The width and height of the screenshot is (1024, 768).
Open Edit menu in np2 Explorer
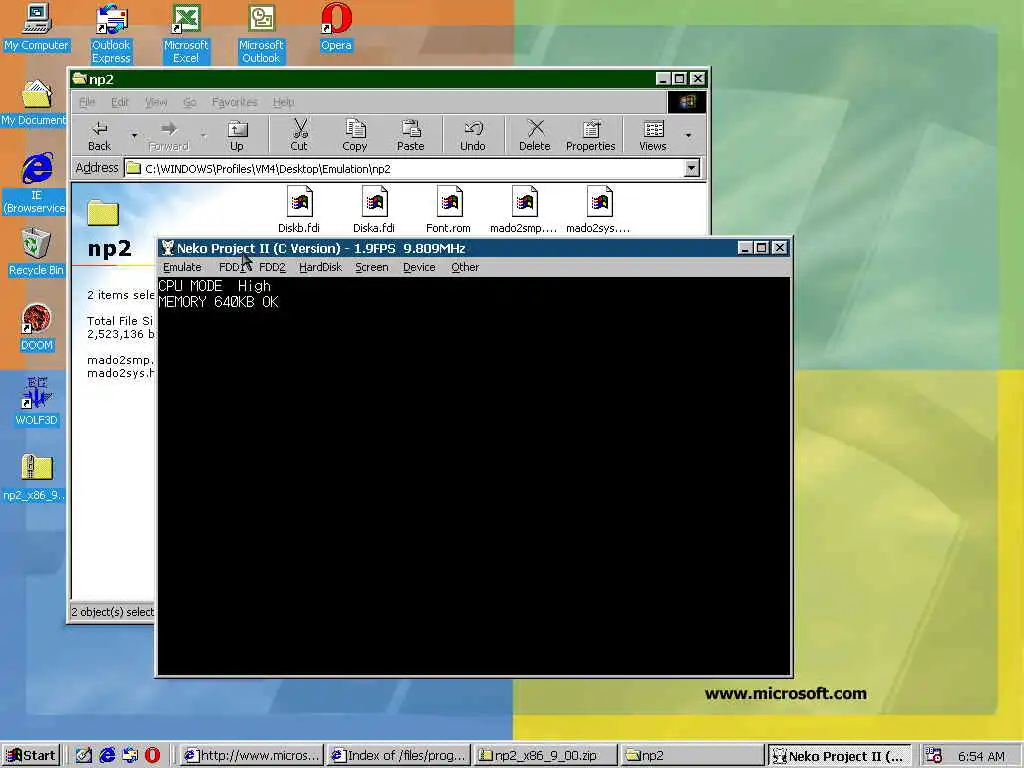pos(120,102)
